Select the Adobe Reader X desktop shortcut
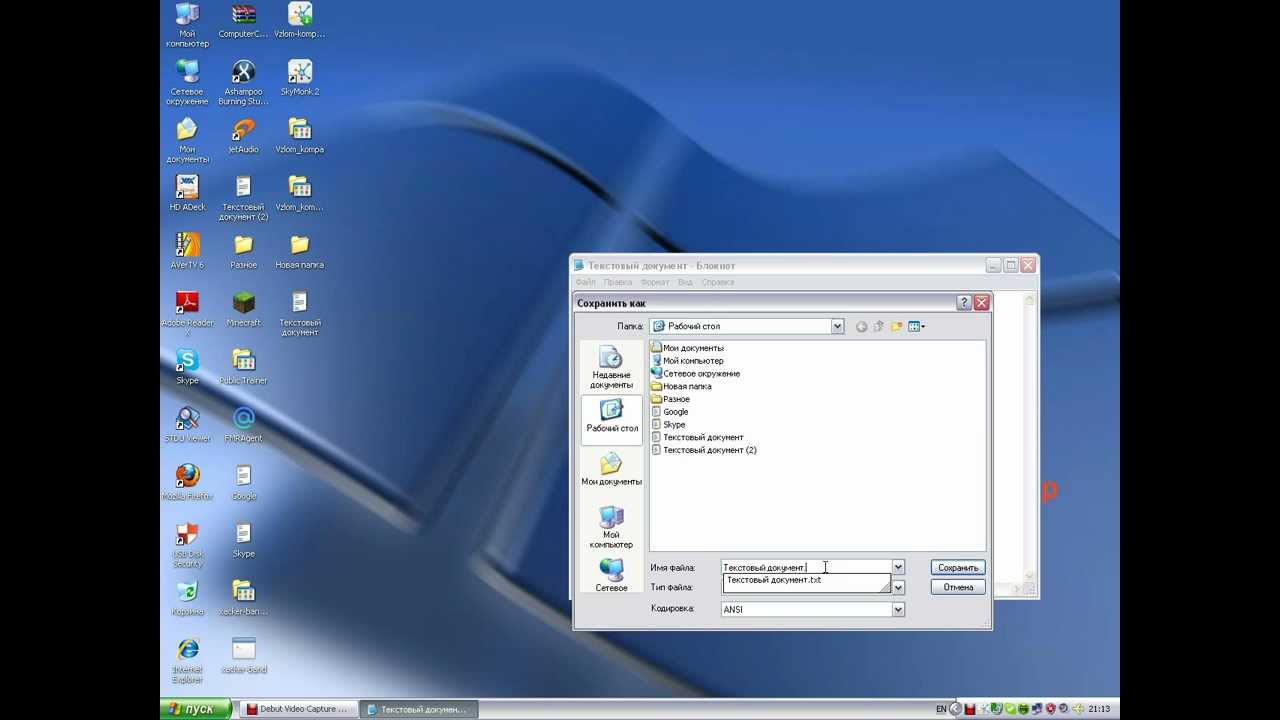1280x720 pixels. [x=187, y=314]
